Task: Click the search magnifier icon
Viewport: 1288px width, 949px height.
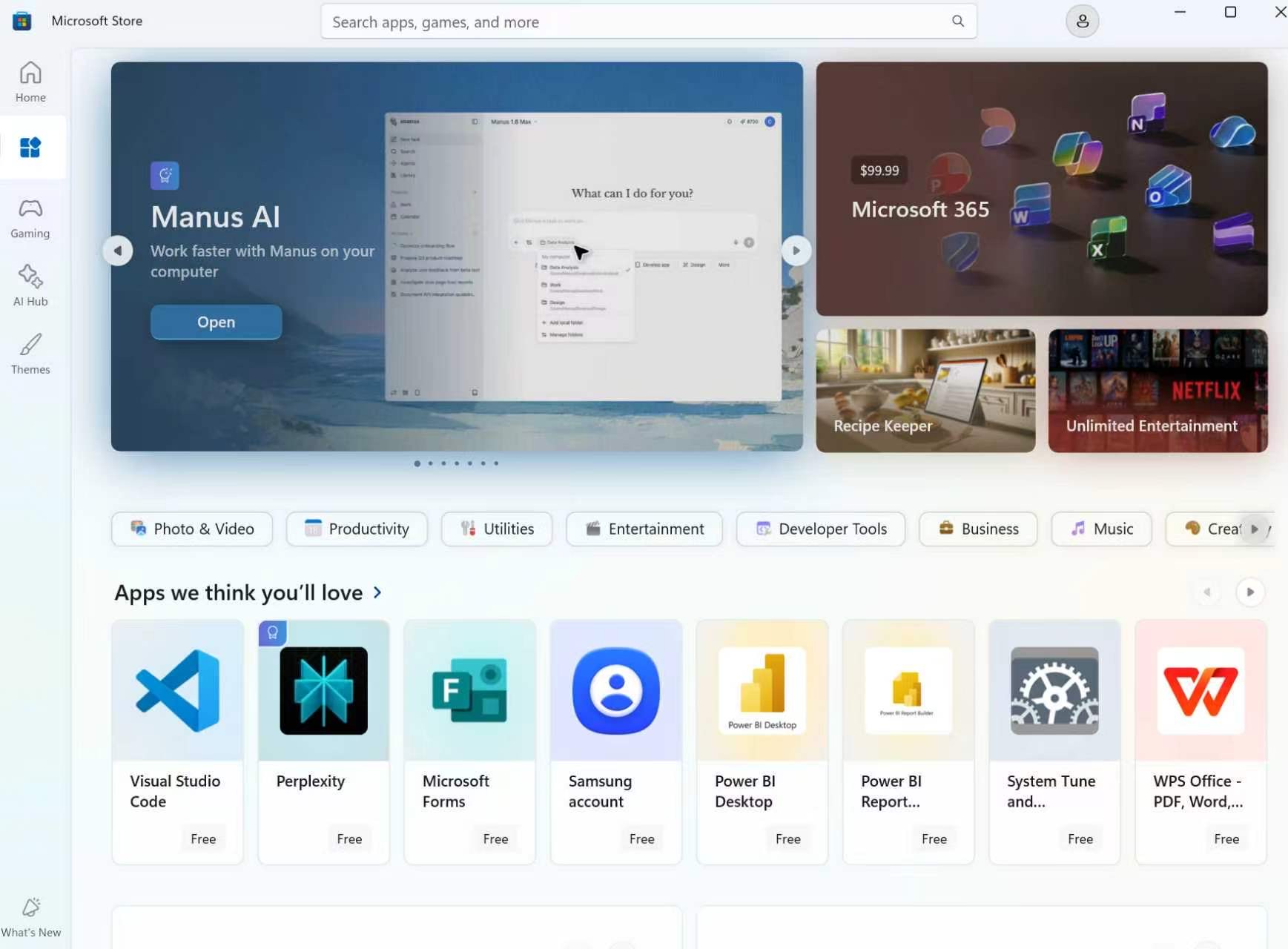Action: pyautogui.click(x=958, y=22)
